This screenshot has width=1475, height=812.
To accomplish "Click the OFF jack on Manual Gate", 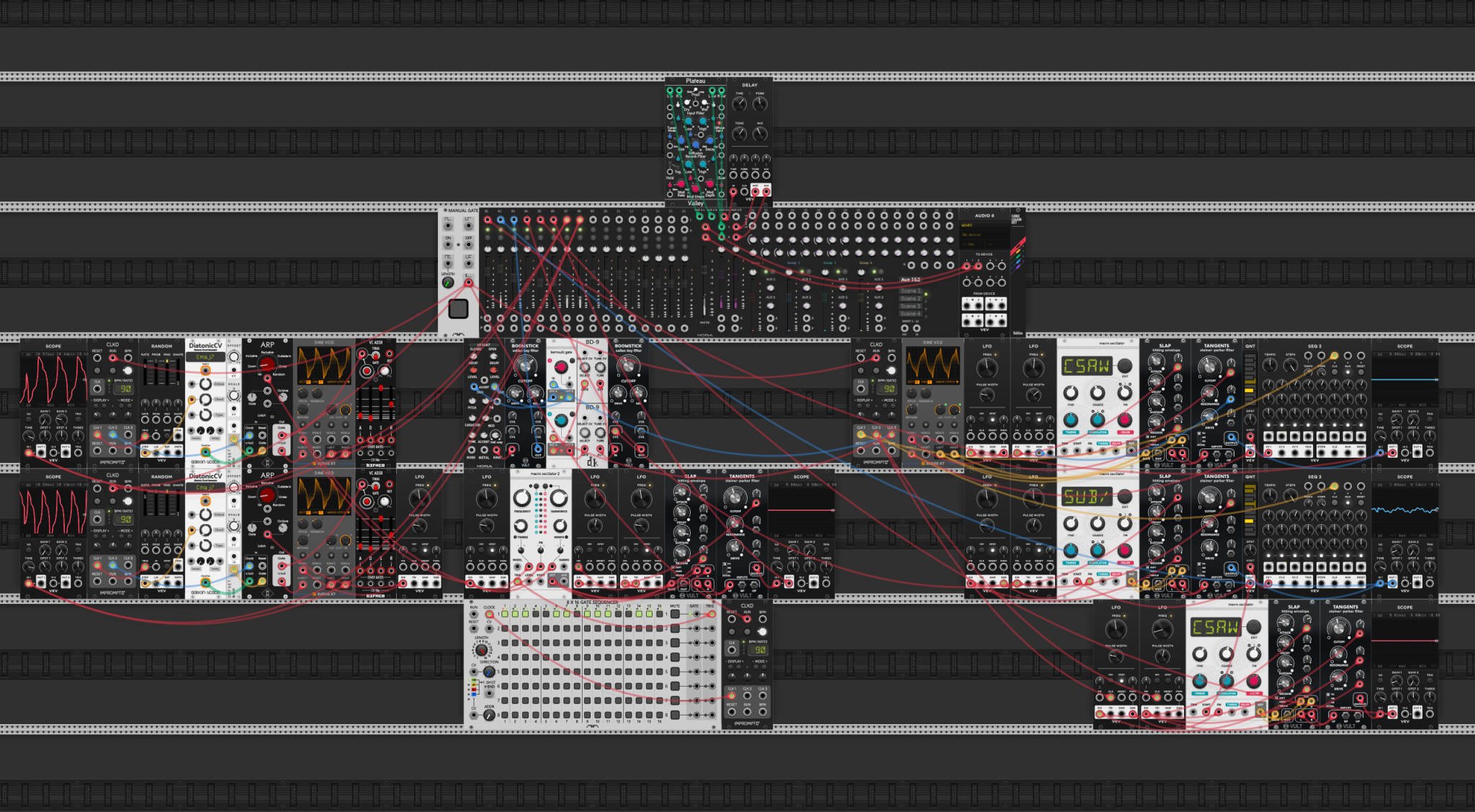I will pyautogui.click(x=469, y=245).
